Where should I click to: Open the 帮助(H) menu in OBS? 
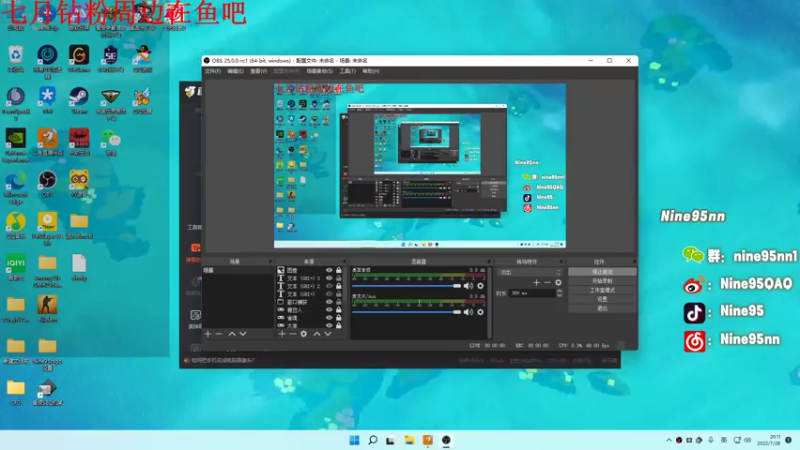pos(371,71)
